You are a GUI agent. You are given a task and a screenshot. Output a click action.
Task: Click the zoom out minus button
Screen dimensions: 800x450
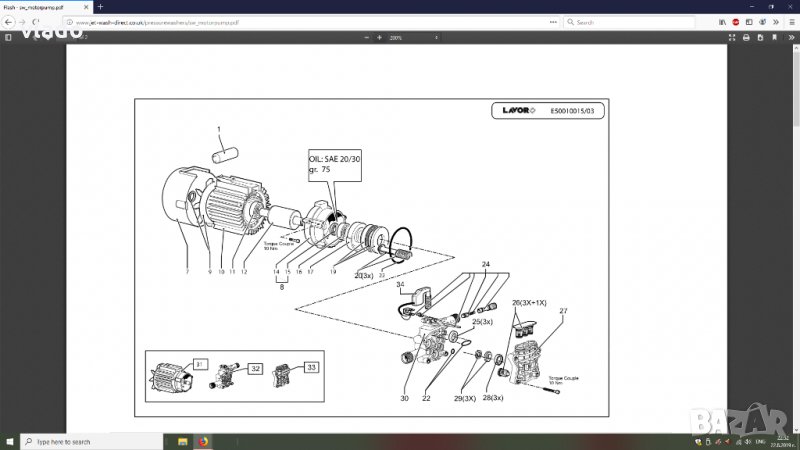click(x=367, y=37)
